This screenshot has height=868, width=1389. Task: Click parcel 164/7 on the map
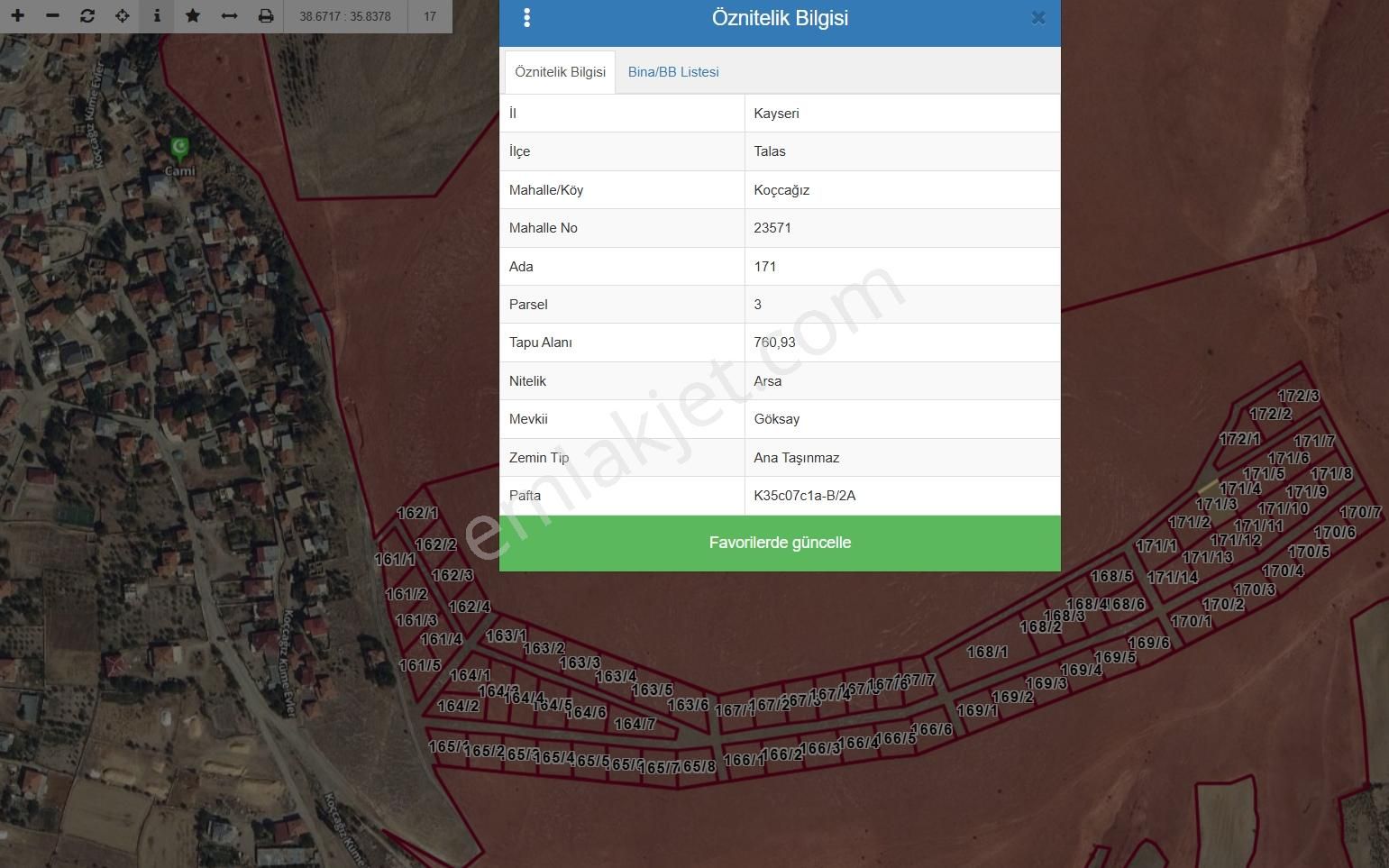pos(635,724)
